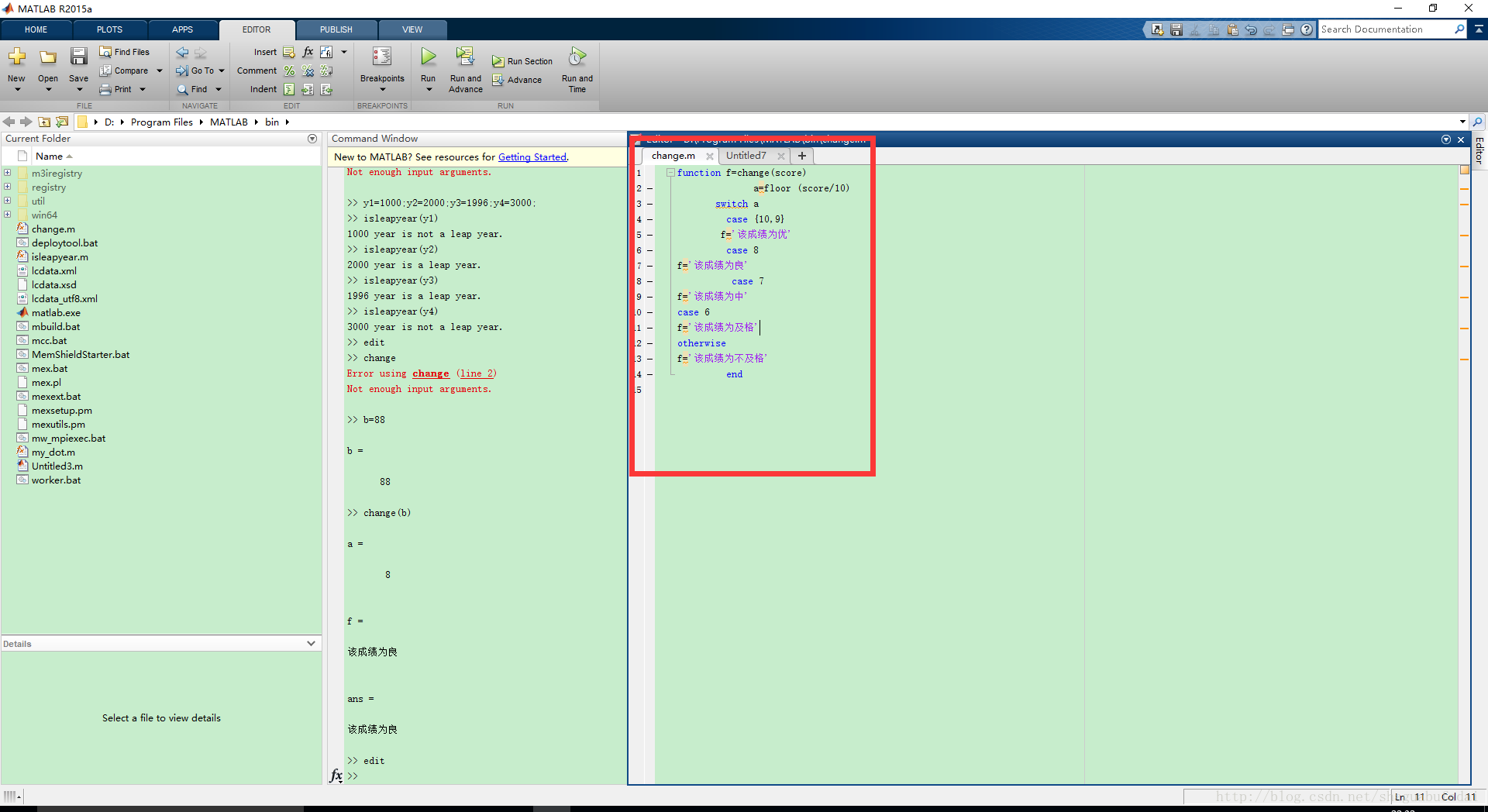
Task: Click the Compare files icon
Action: 105,71
